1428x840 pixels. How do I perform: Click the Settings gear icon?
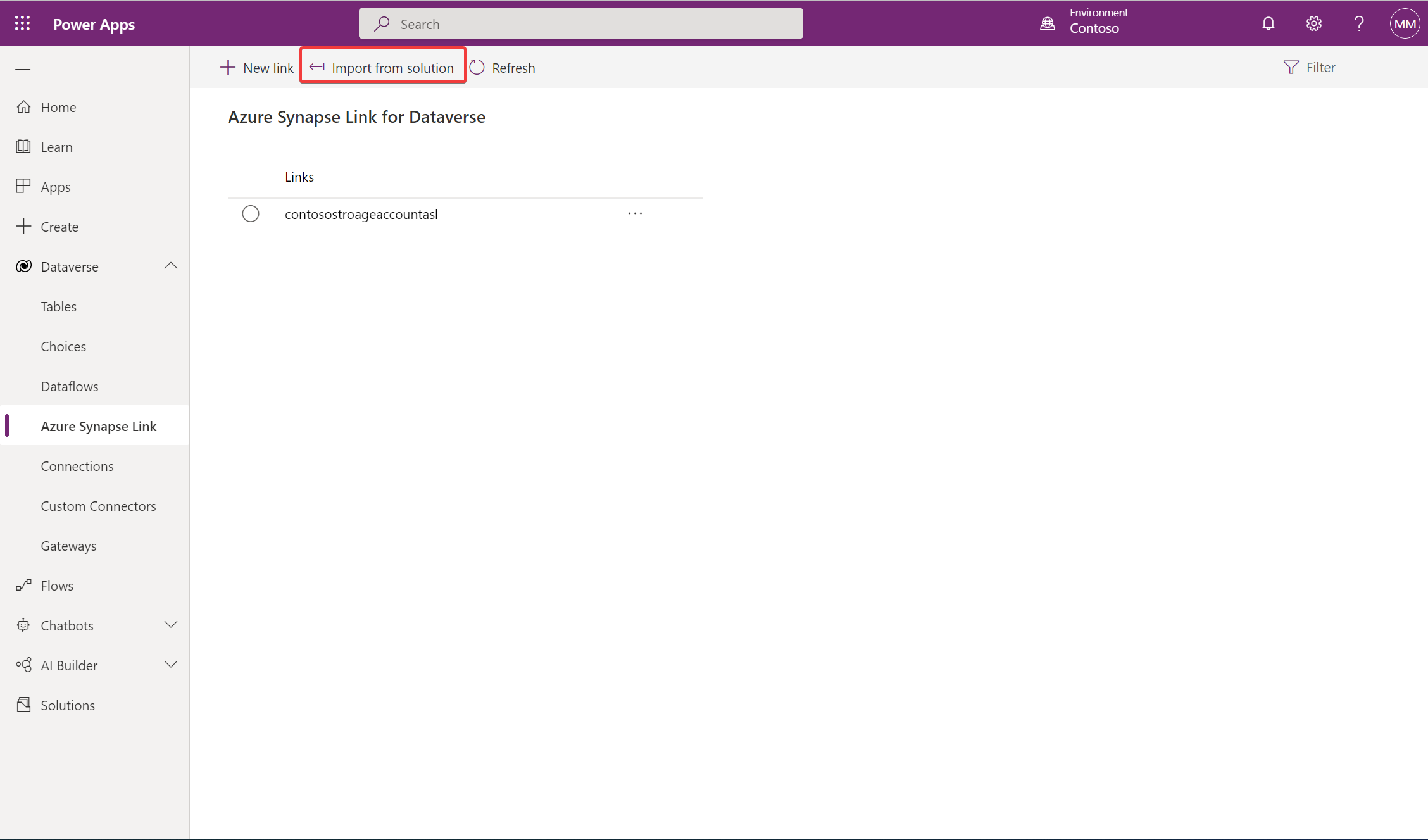coord(1315,22)
